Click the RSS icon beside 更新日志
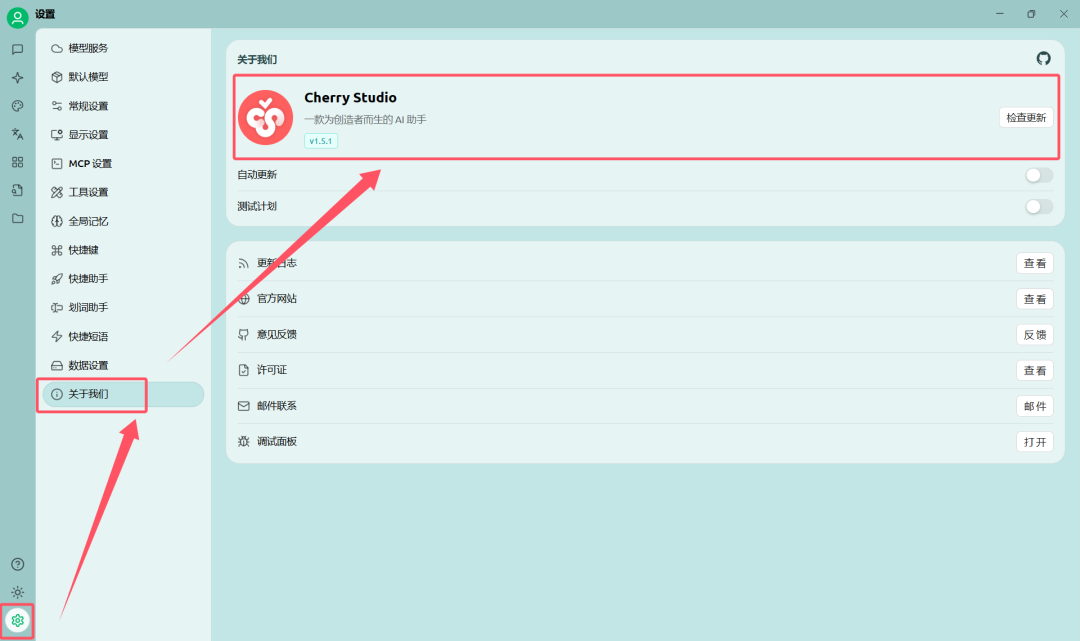Image resolution: width=1080 pixels, height=641 pixels. click(244, 264)
